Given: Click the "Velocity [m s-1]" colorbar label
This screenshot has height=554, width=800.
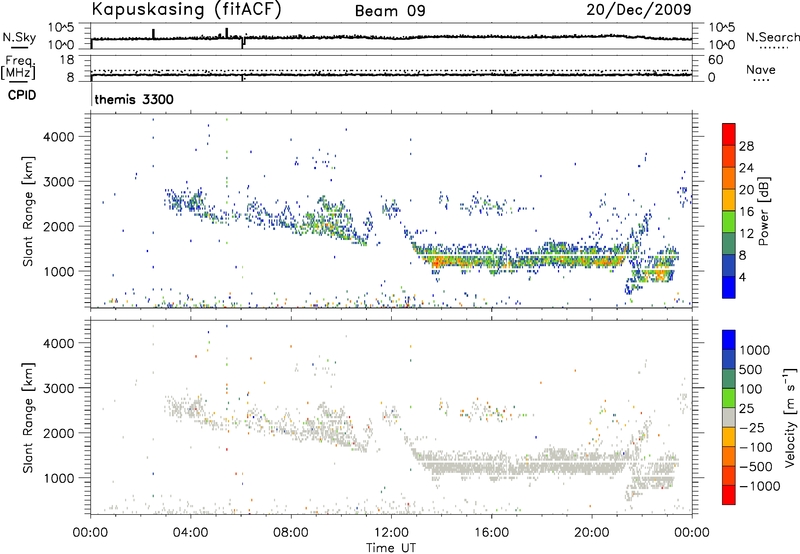Looking at the screenshot, I should point(790,417).
